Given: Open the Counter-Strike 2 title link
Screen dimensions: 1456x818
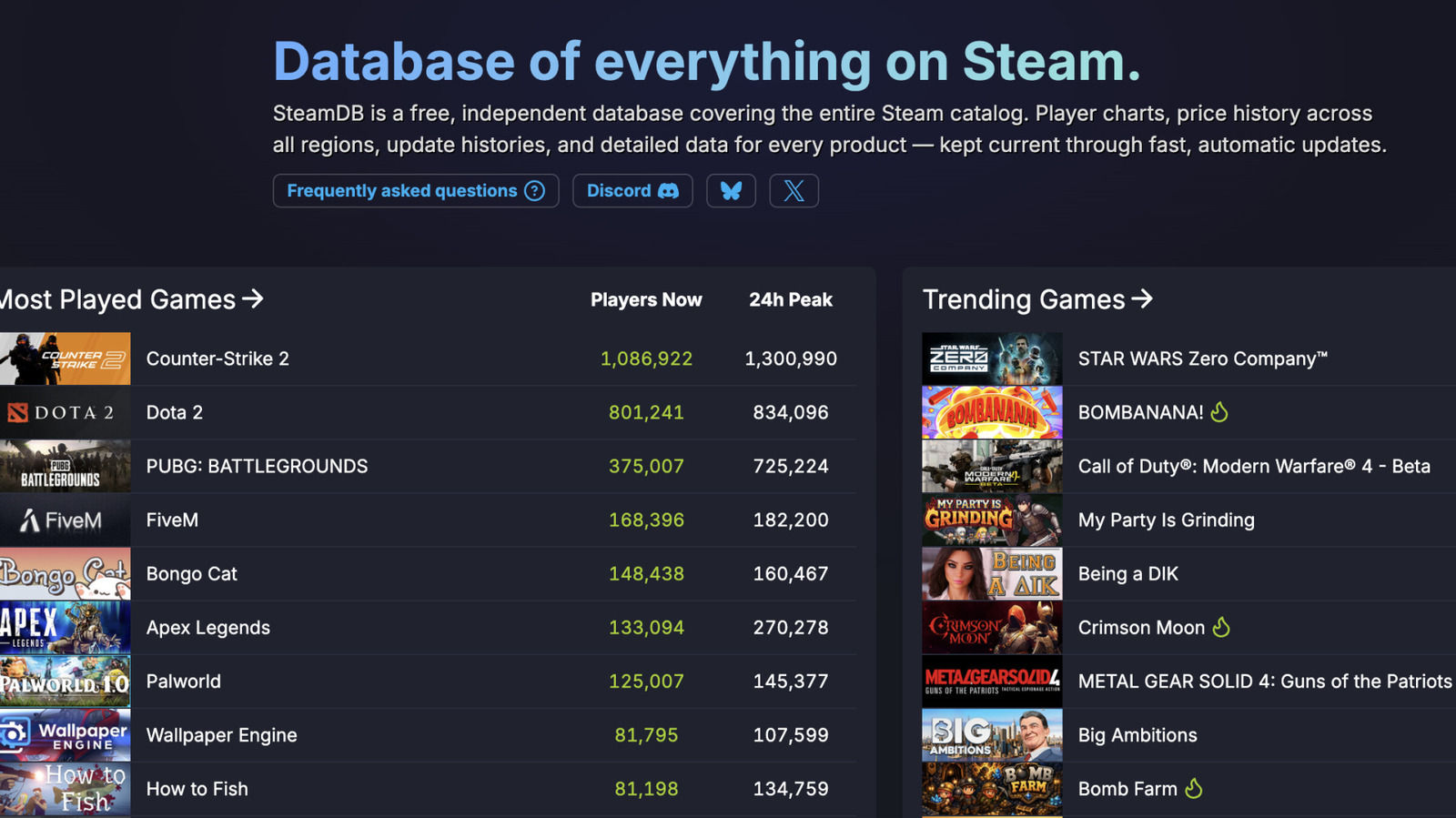Looking at the screenshot, I should pyautogui.click(x=217, y=359).
